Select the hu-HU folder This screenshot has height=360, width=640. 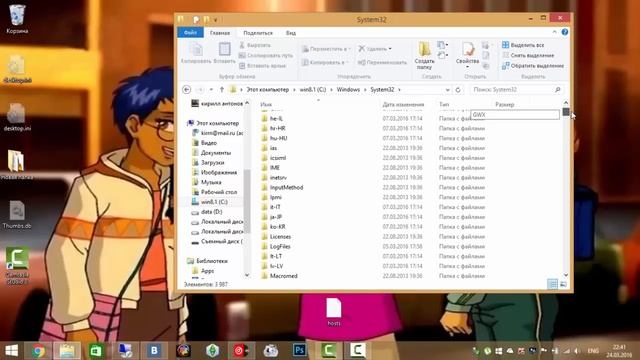click(279, 138)
